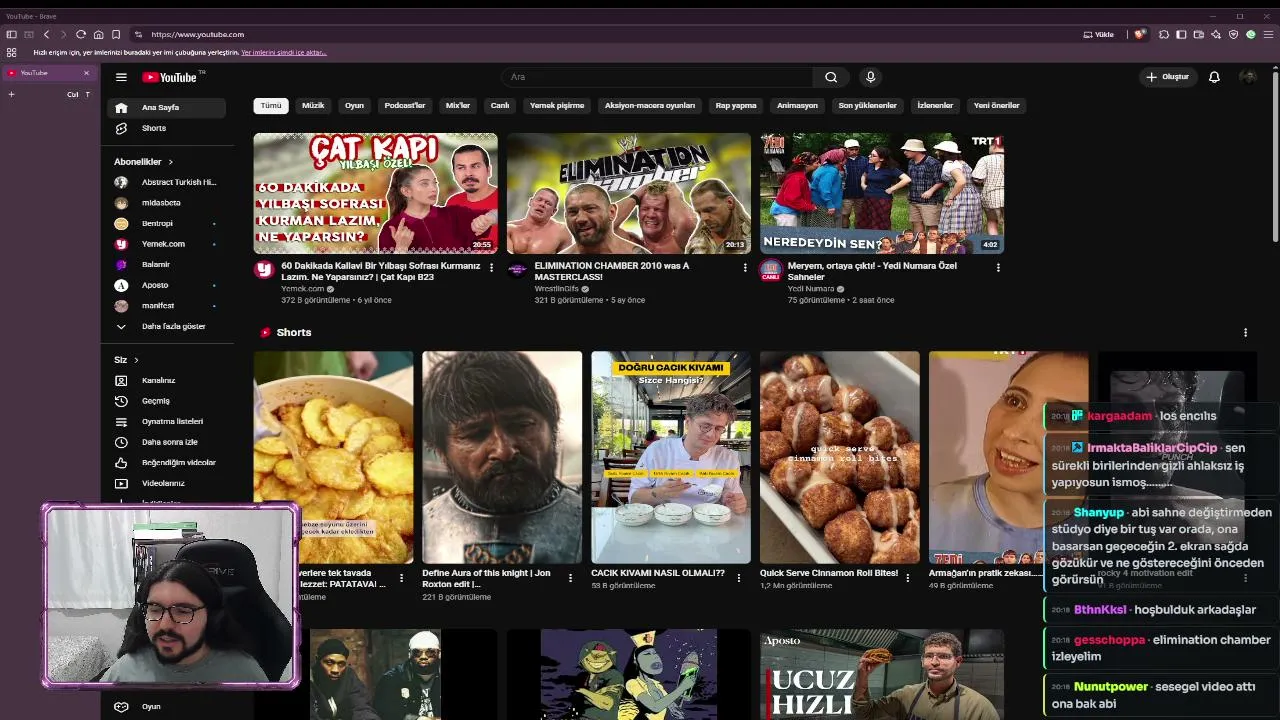Viewport: 1280px width, 720px height.
Task: Click the YouTube logo
Action: [172, 77]
